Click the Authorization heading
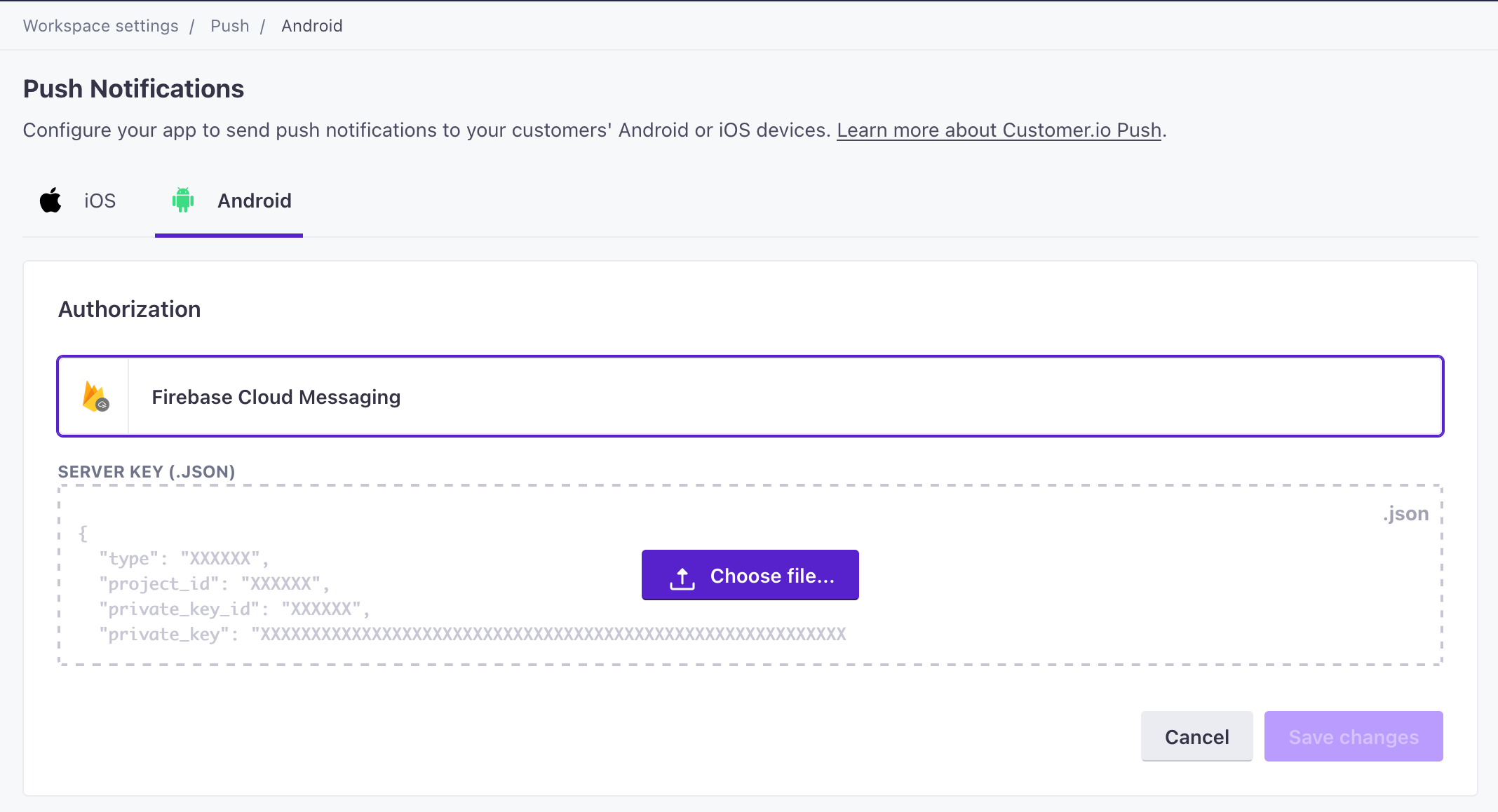 tap(130, 309)
